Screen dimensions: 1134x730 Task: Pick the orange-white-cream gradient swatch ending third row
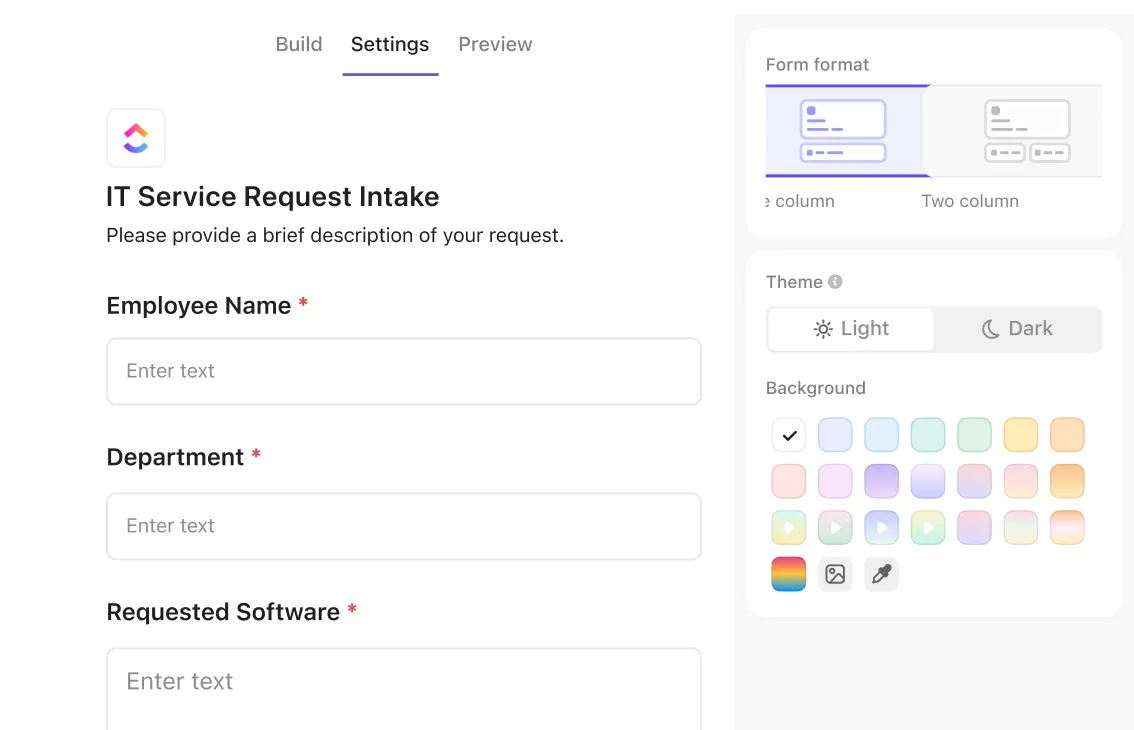click(1067, 528)
